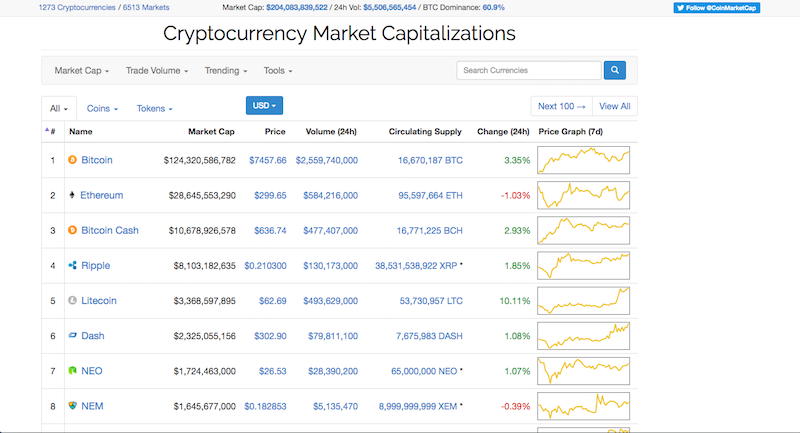The width and height of the screenshot is (800, 433).
Task: Open Bitcoin Cash 7-day price graph
Action: point(584,231)
